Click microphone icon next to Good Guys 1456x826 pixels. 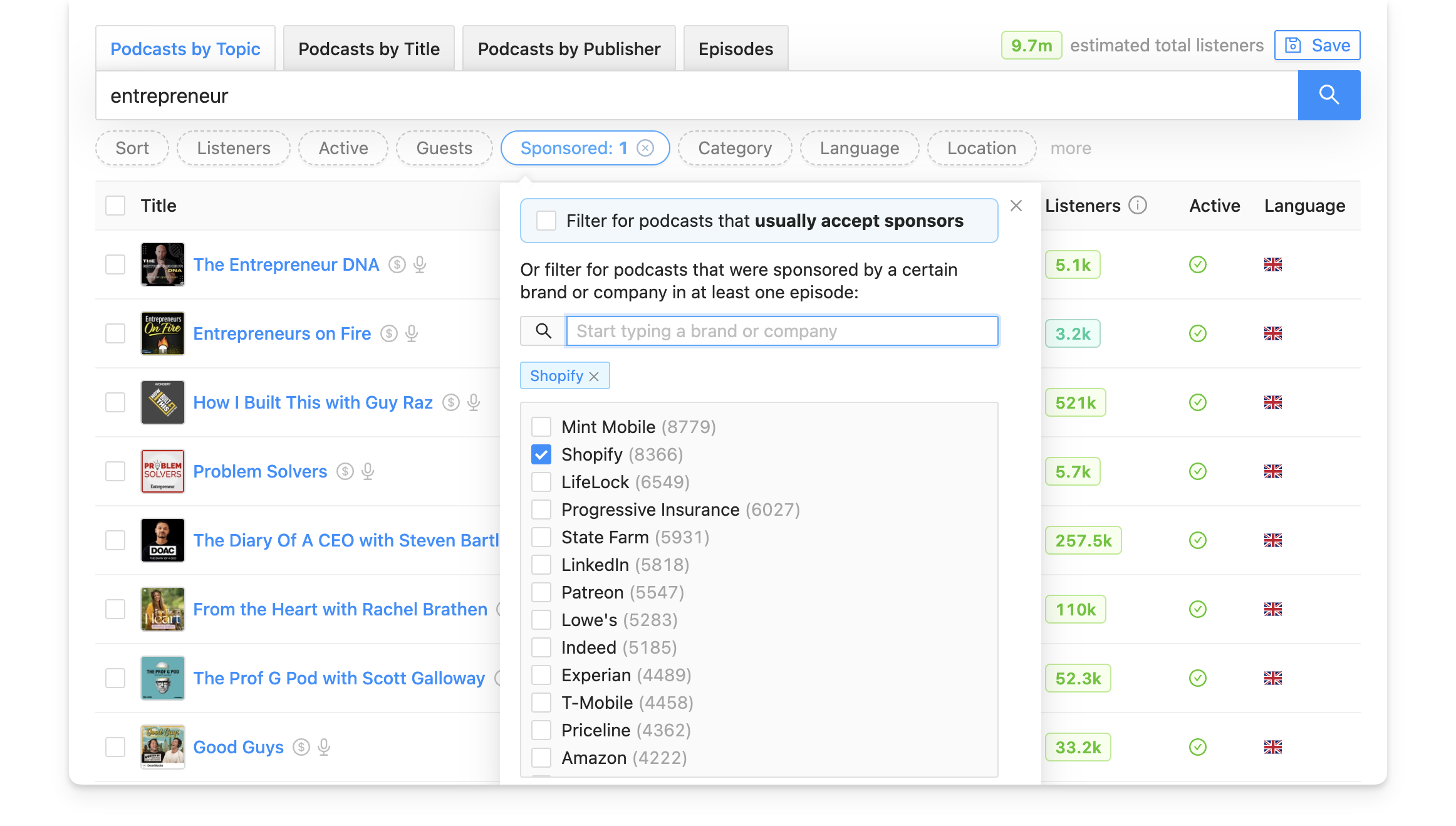(324, 747)
